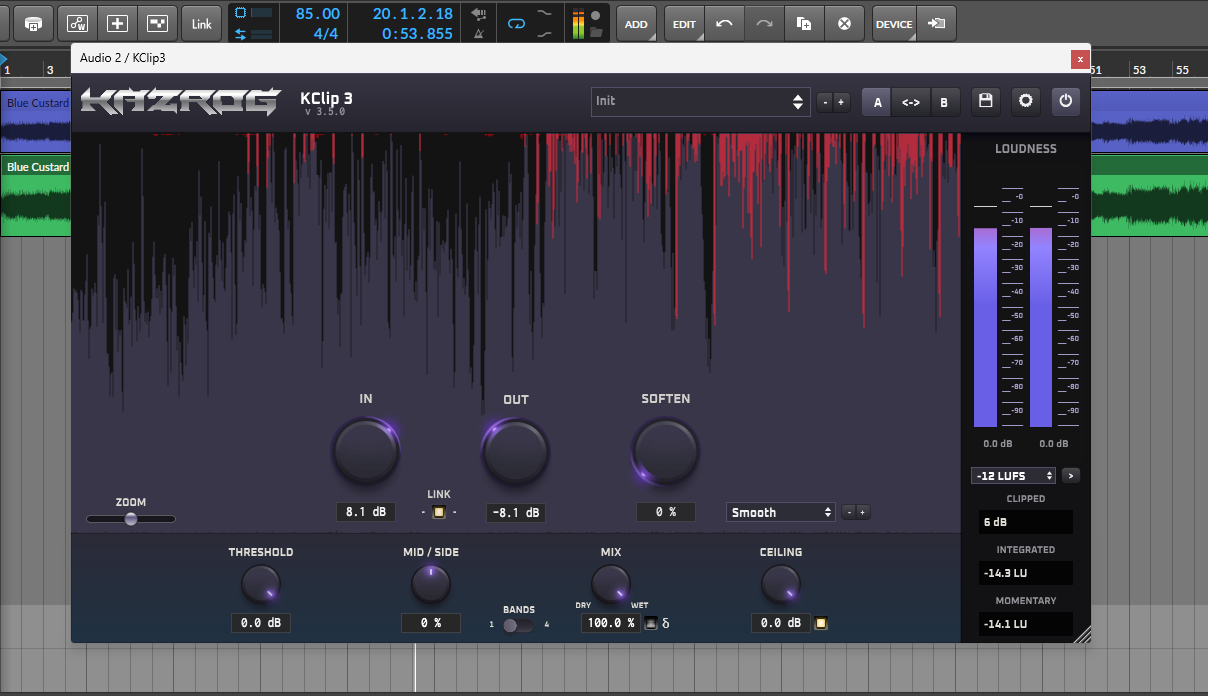Click the printer-like icon in DAW toolbar
The height and width of the screenshot is (696, 1208).
click(x=34, y=23)
